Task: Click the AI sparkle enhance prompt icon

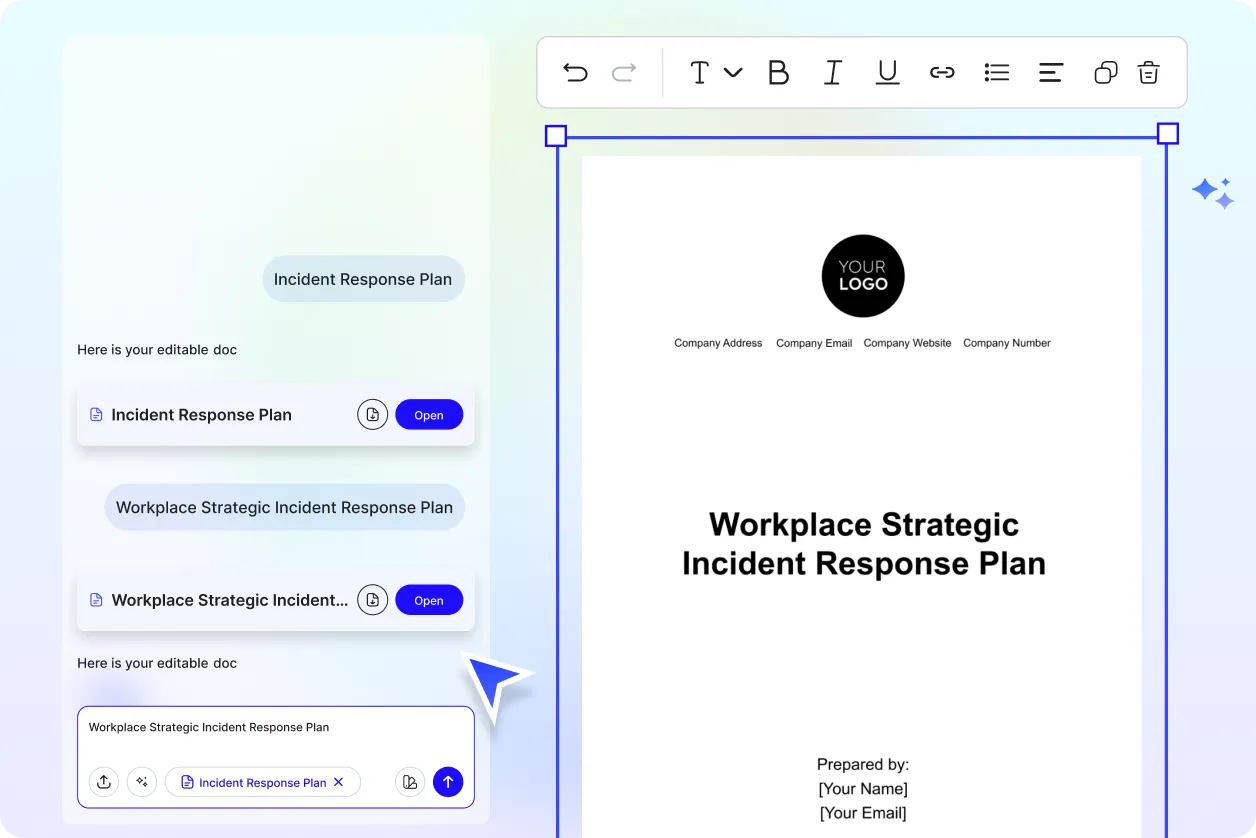Action: (142, 782)
